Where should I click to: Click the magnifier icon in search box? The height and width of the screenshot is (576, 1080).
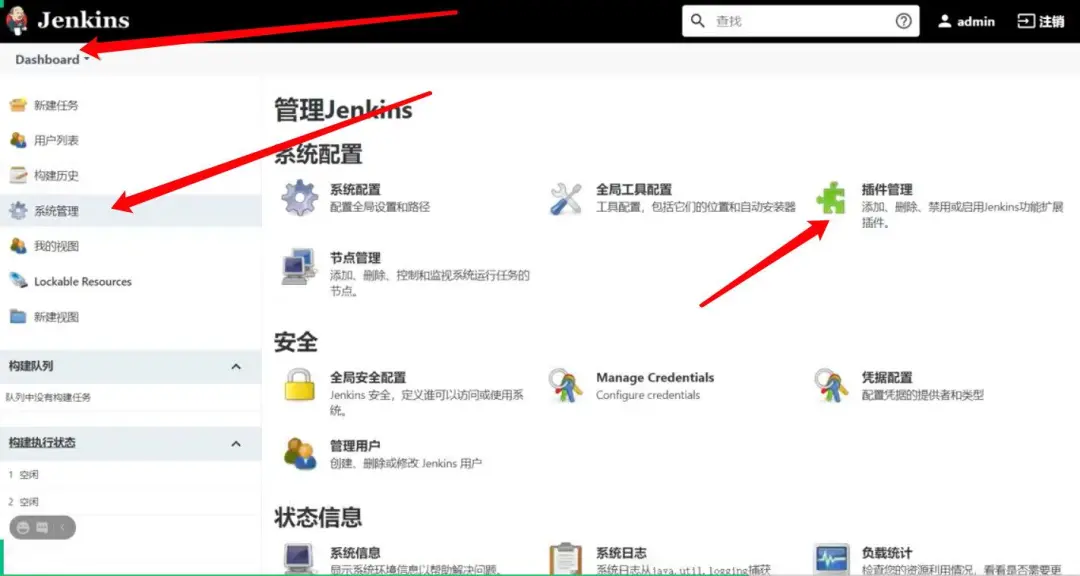click(x=698, y=21)
